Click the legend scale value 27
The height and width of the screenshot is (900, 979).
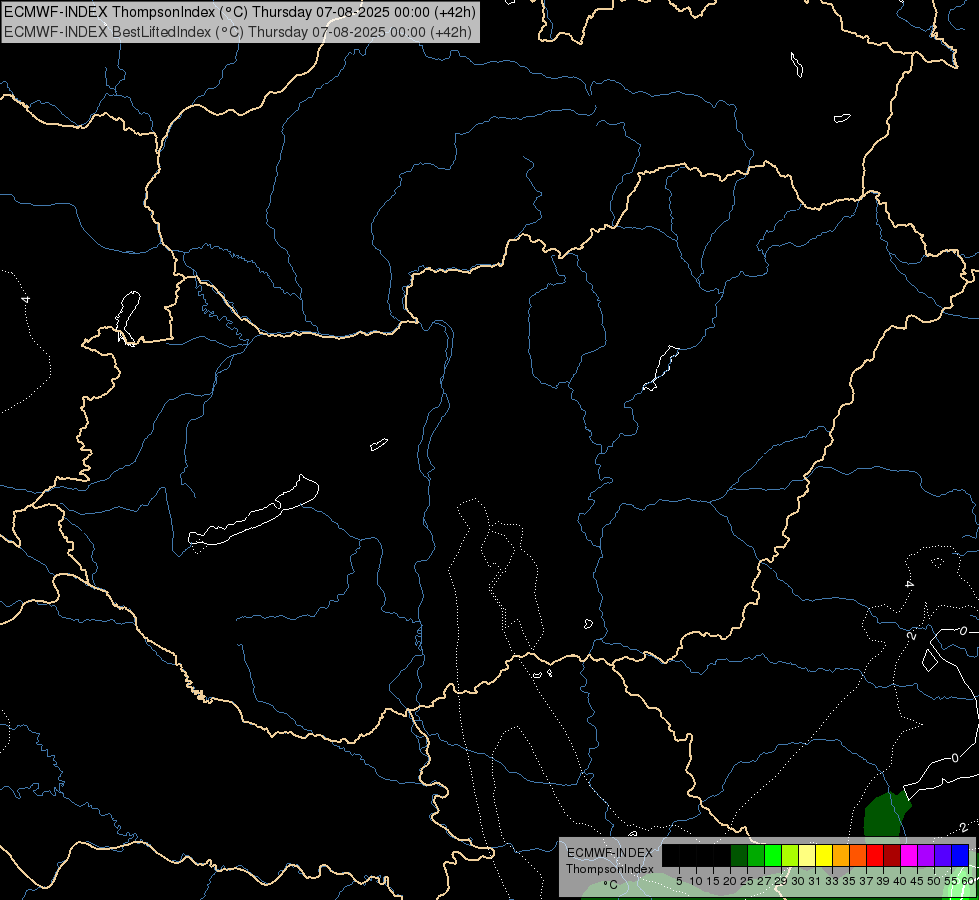point(764,881)
